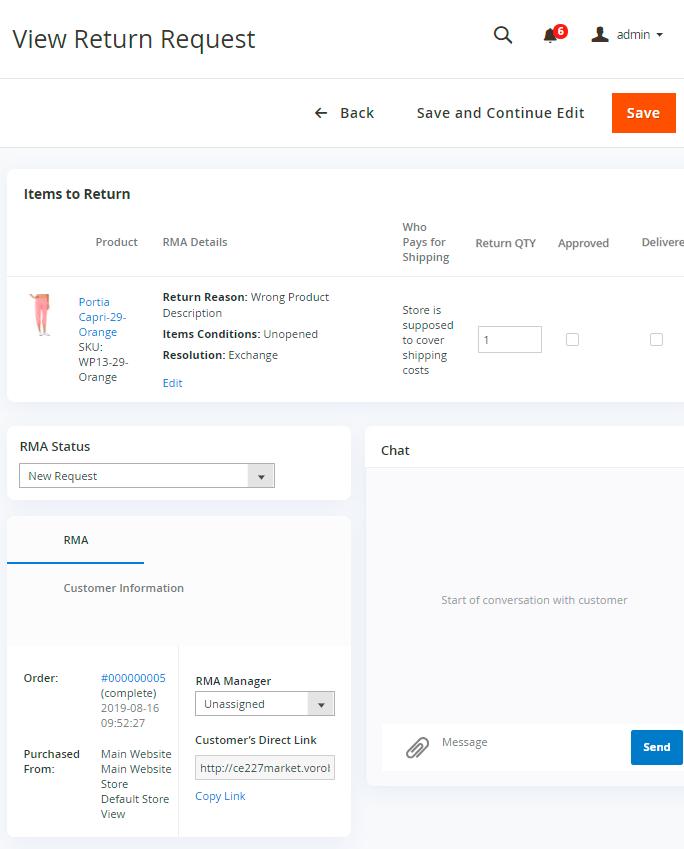Viewport: 684px width, 849px height.
Task: Click Save and Continue Edit
Action: point(500,113)
